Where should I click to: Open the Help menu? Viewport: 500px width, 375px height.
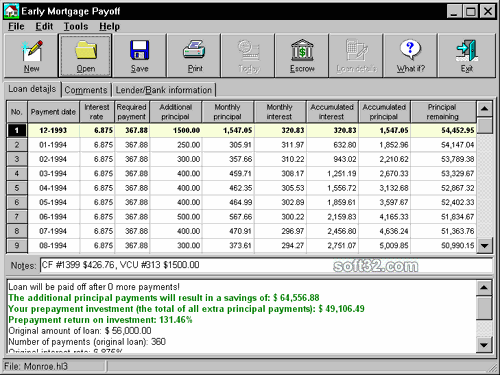point(109,26)
